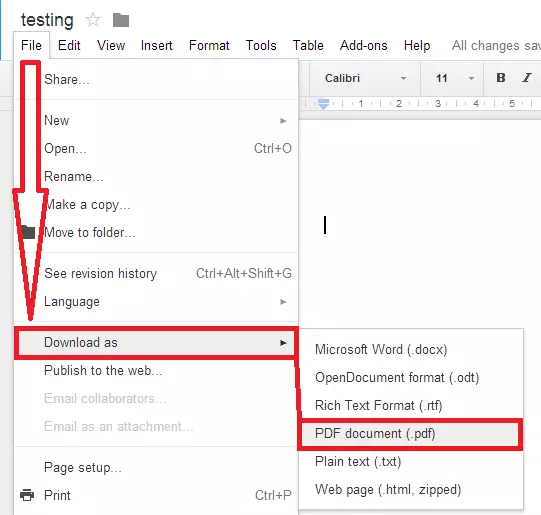Click the blue indent marker on ruler
This screenshot has width=541, height=515.
pyautogui.click(x=323, y=103)
